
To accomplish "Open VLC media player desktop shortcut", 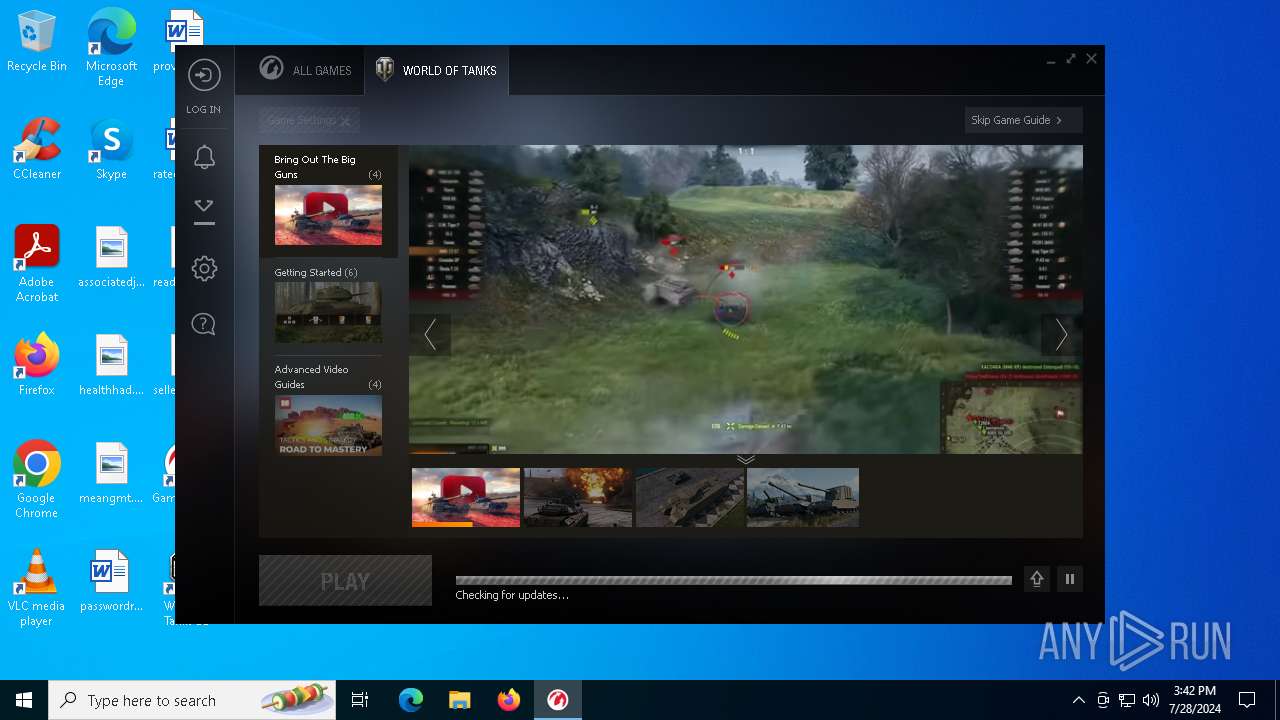I will coord(37,588).
